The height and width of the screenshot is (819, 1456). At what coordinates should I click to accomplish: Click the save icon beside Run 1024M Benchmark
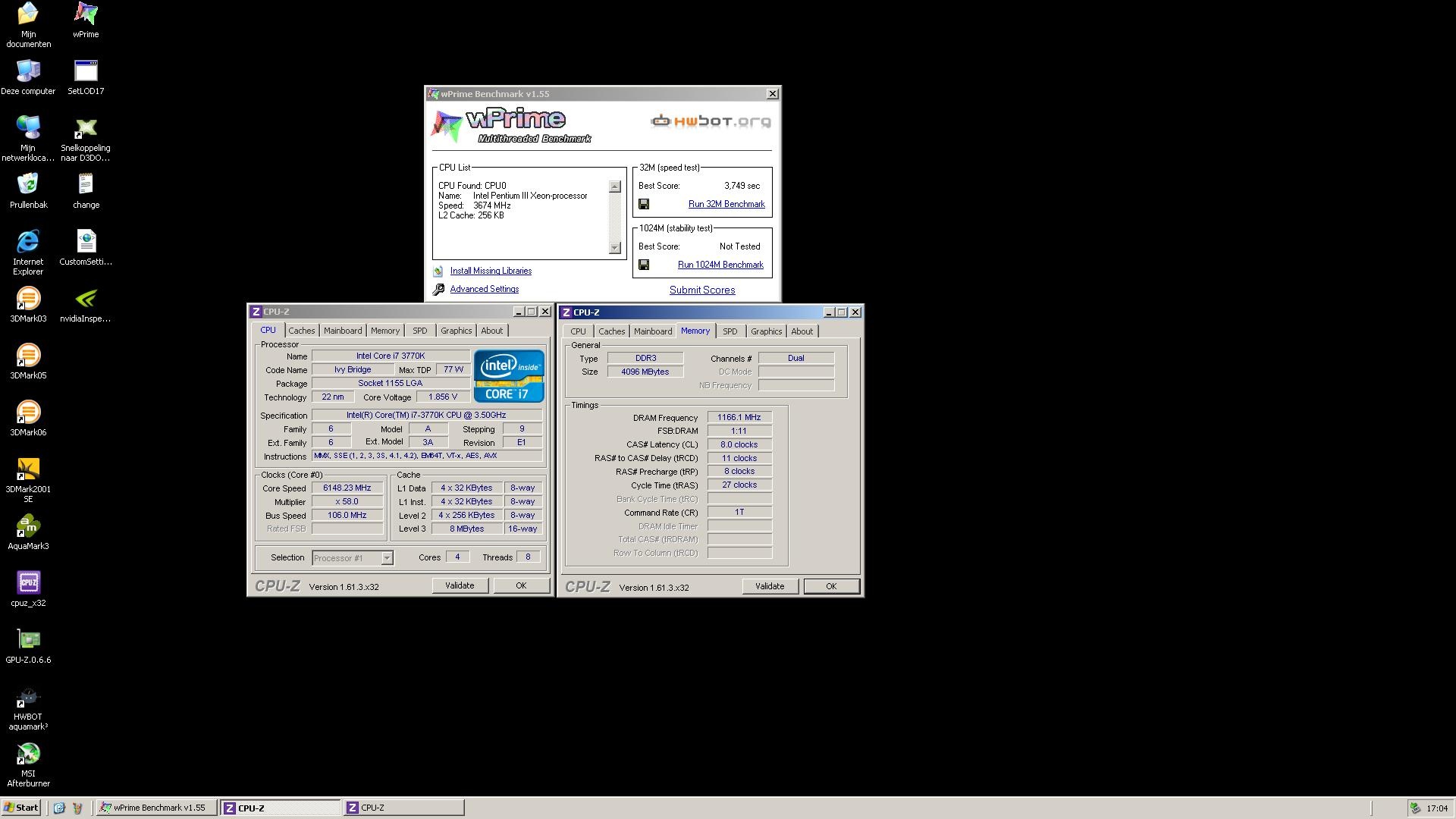644,265
